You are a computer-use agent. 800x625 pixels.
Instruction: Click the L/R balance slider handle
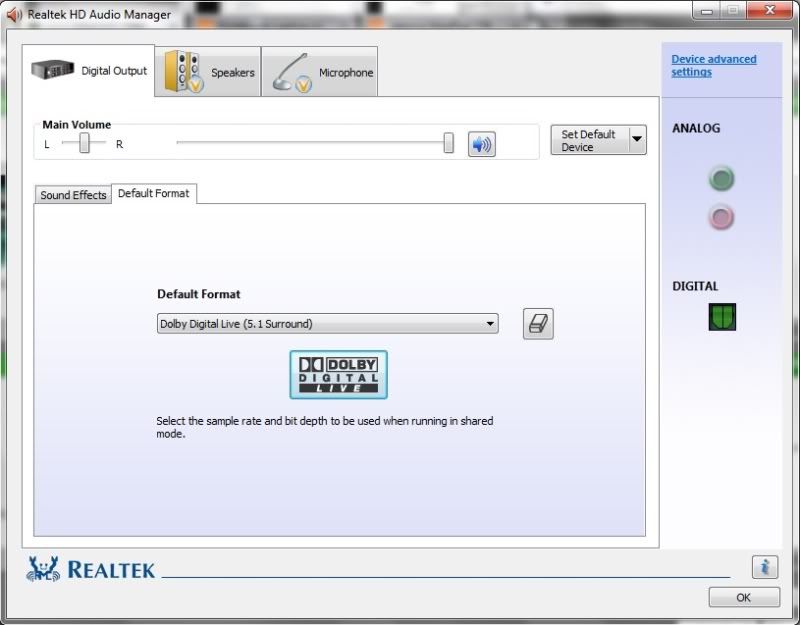pyautogui.click(x=85, y=144)
